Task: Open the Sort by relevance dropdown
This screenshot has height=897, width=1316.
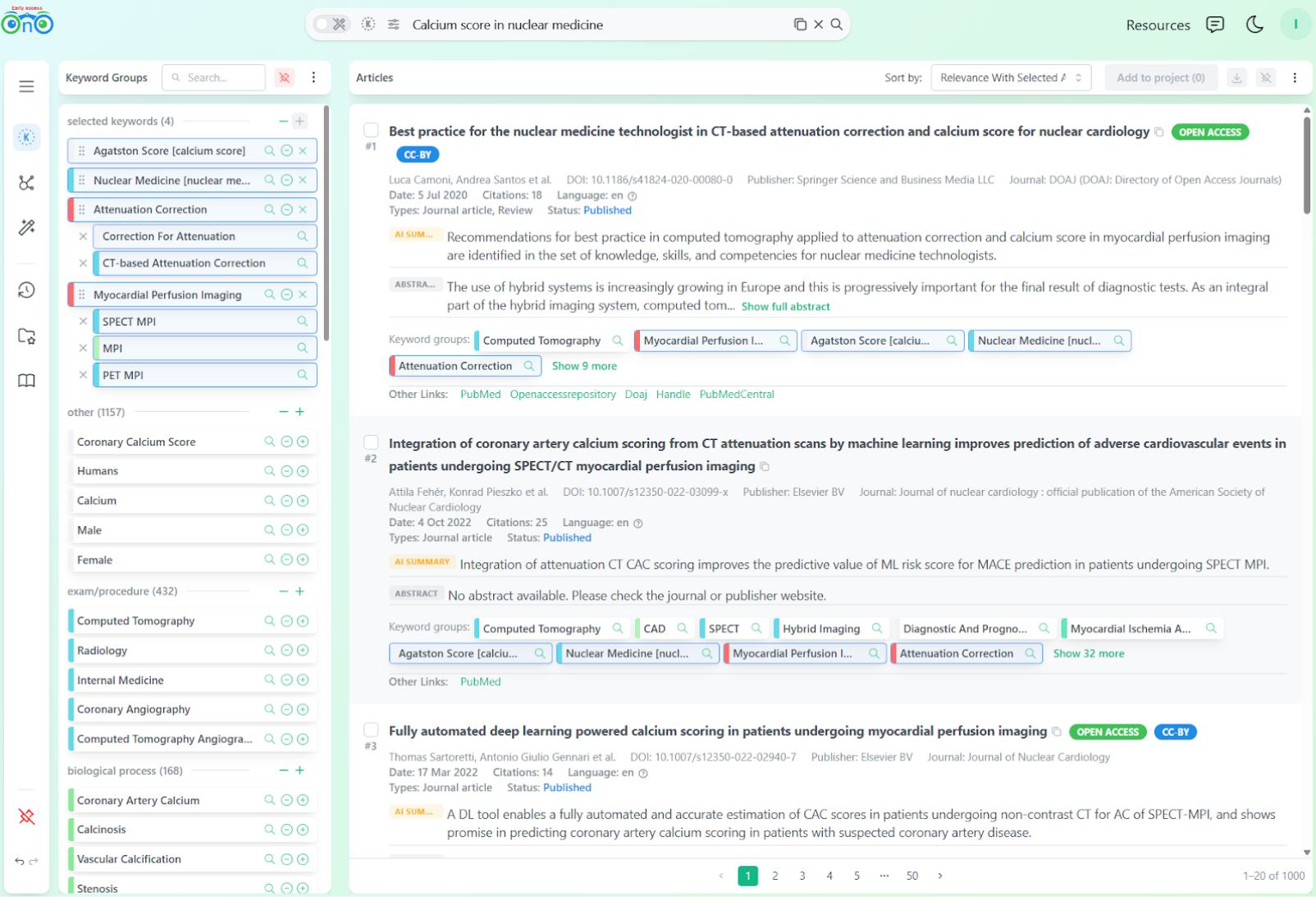Action: (x=1010, y=78)
